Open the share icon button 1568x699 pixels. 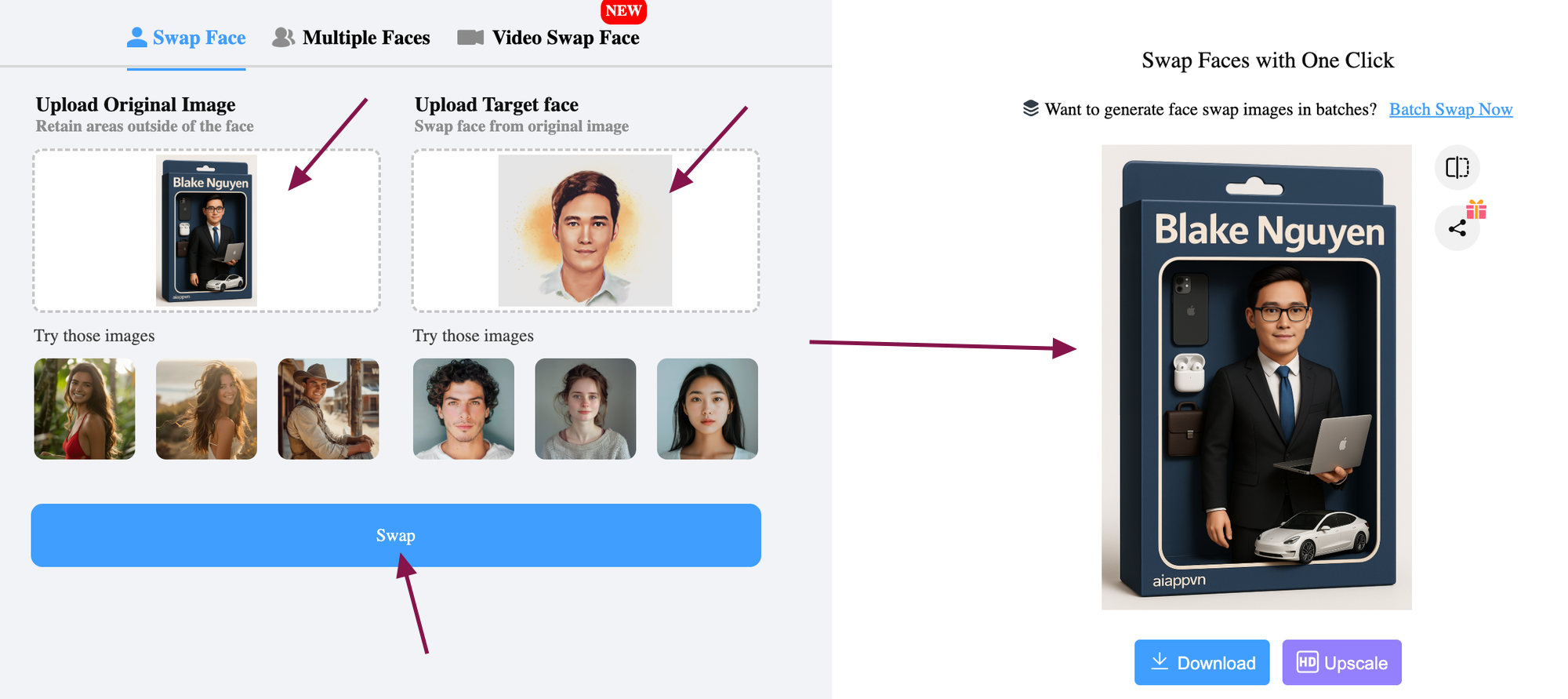click(x=1457, y=228)
